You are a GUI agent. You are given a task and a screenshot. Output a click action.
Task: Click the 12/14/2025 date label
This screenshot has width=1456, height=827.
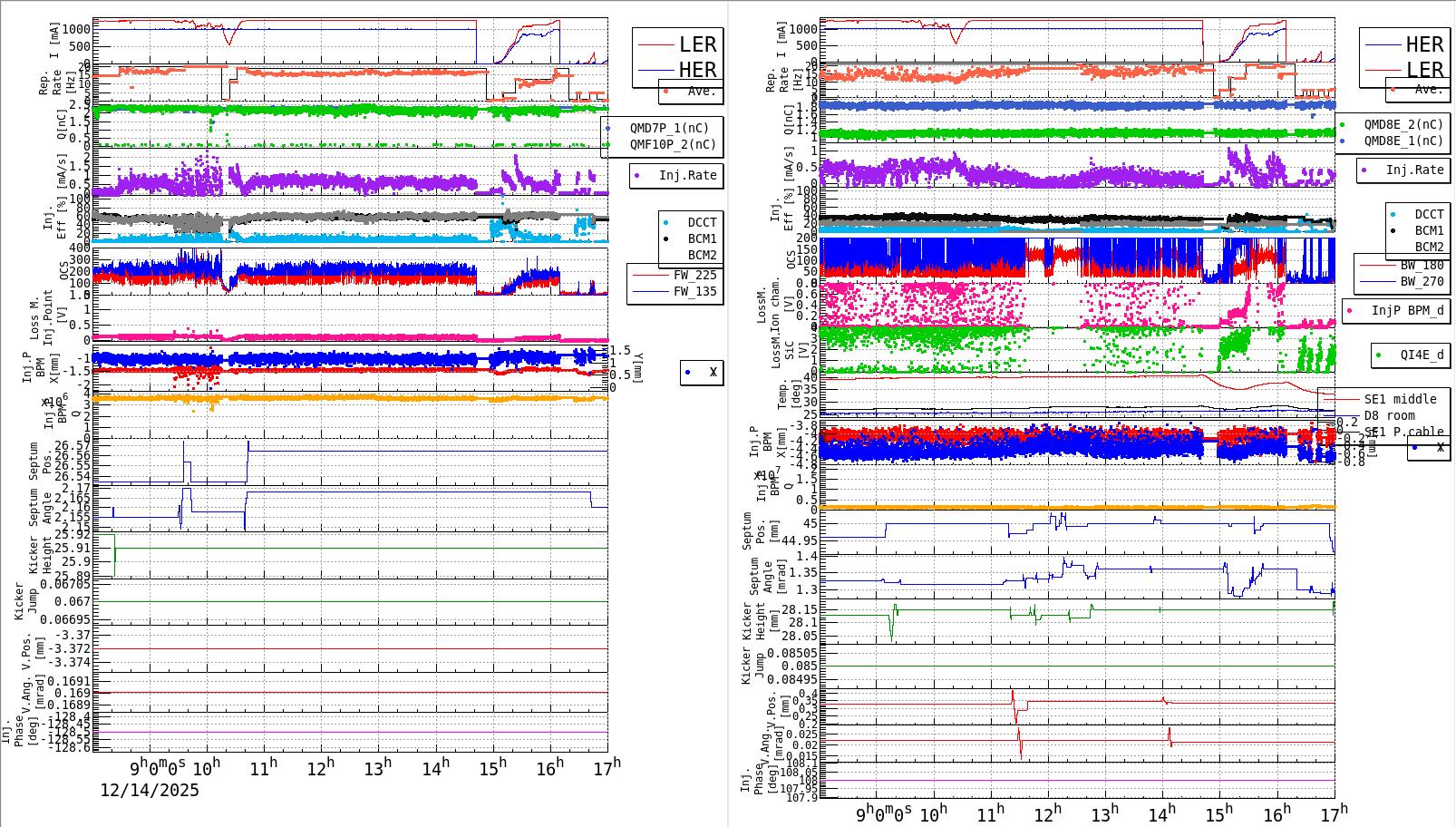pos(150,791)
